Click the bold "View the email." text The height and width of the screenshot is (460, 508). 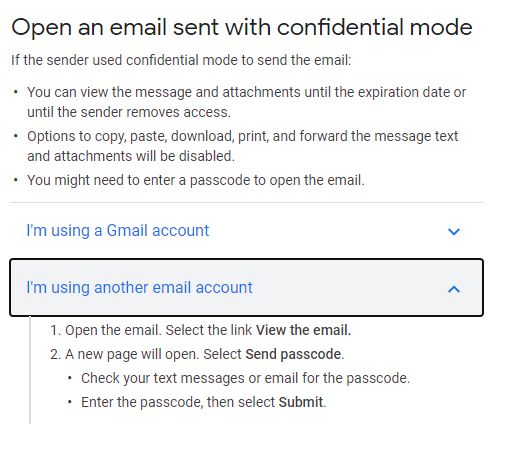(x=303, y=330)
